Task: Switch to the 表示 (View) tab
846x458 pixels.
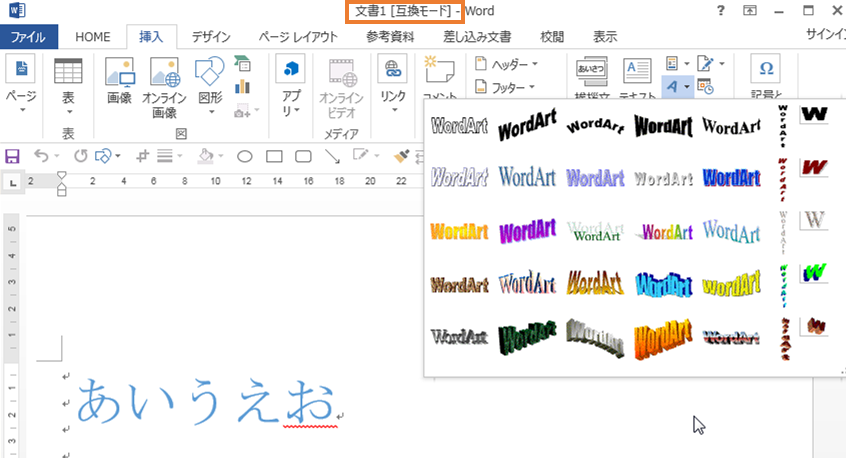Action: point(605,37)
